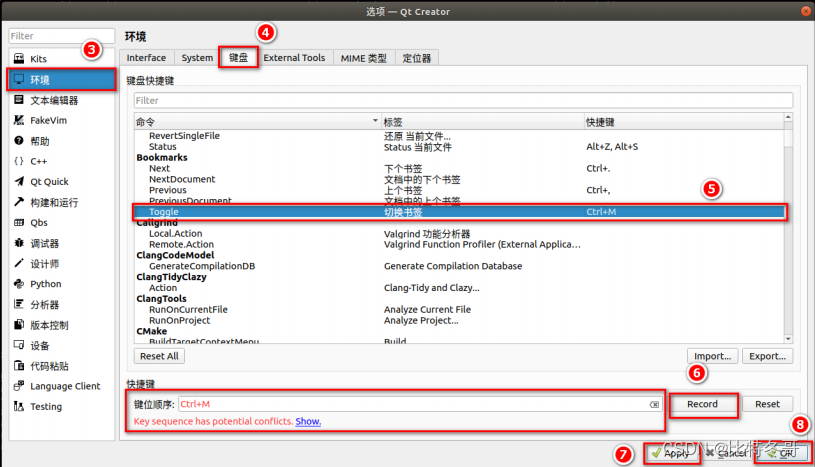Screen dimensions: 815x467
Task: Click the 标签 column header
Action: pyautogui.click(x=482, y=122)
